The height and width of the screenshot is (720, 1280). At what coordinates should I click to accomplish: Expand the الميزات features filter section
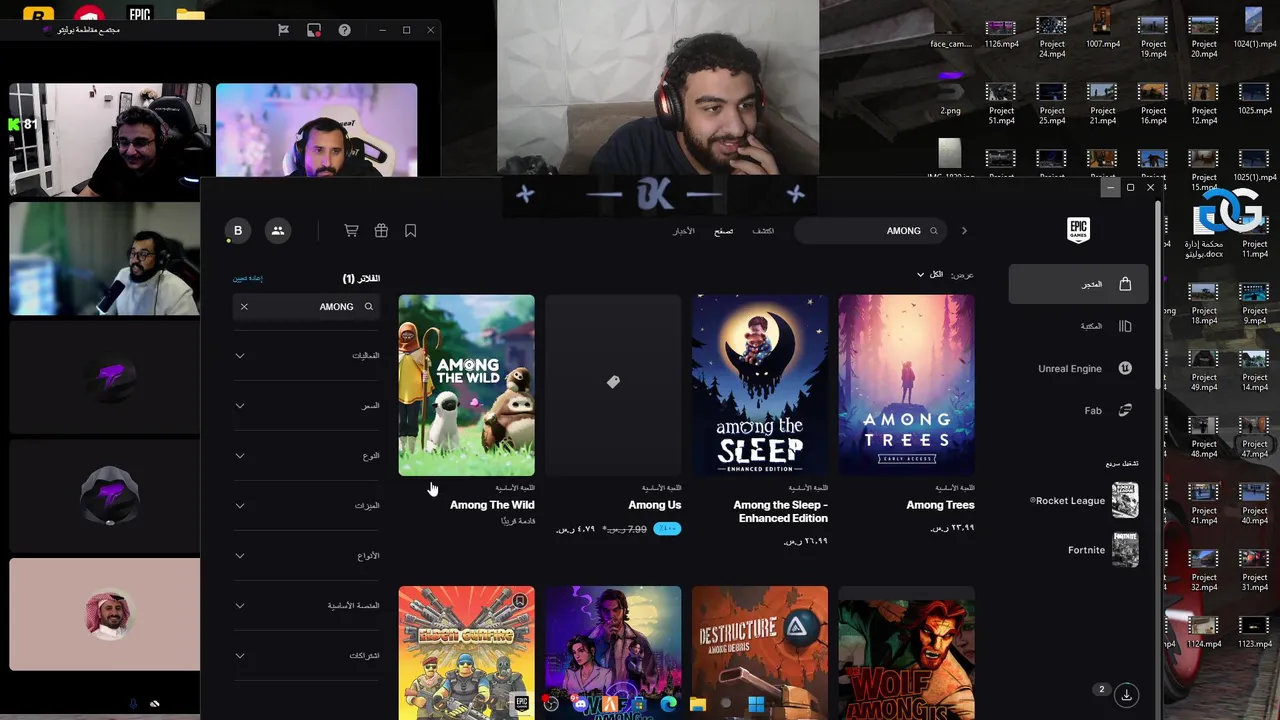coord(307,506)
